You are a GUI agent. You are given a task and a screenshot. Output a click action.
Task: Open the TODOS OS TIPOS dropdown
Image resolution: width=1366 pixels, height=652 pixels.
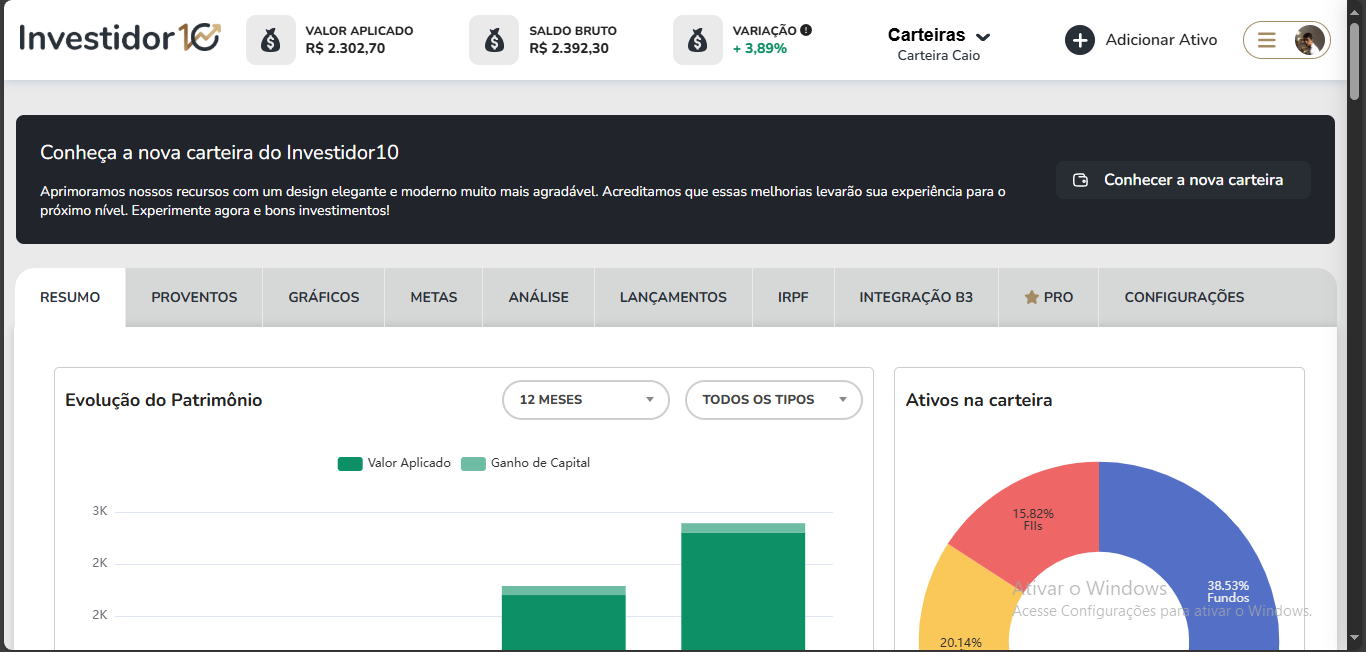click(773, 400)
